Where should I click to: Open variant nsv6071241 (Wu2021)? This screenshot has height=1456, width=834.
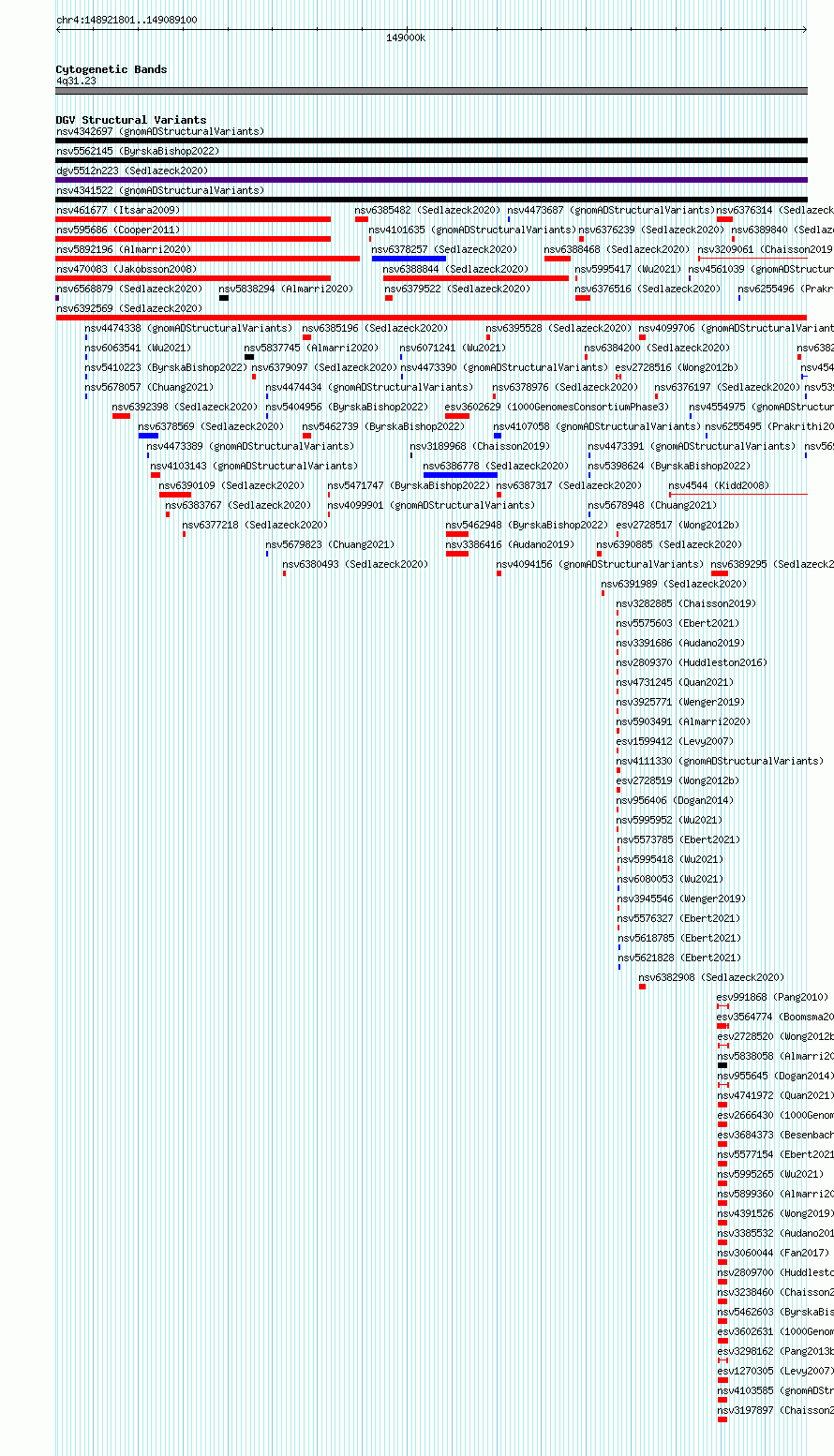click(453, 348)
